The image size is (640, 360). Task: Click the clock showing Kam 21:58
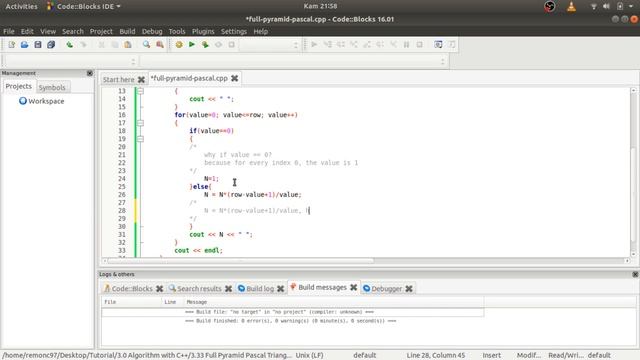[320, 6]
